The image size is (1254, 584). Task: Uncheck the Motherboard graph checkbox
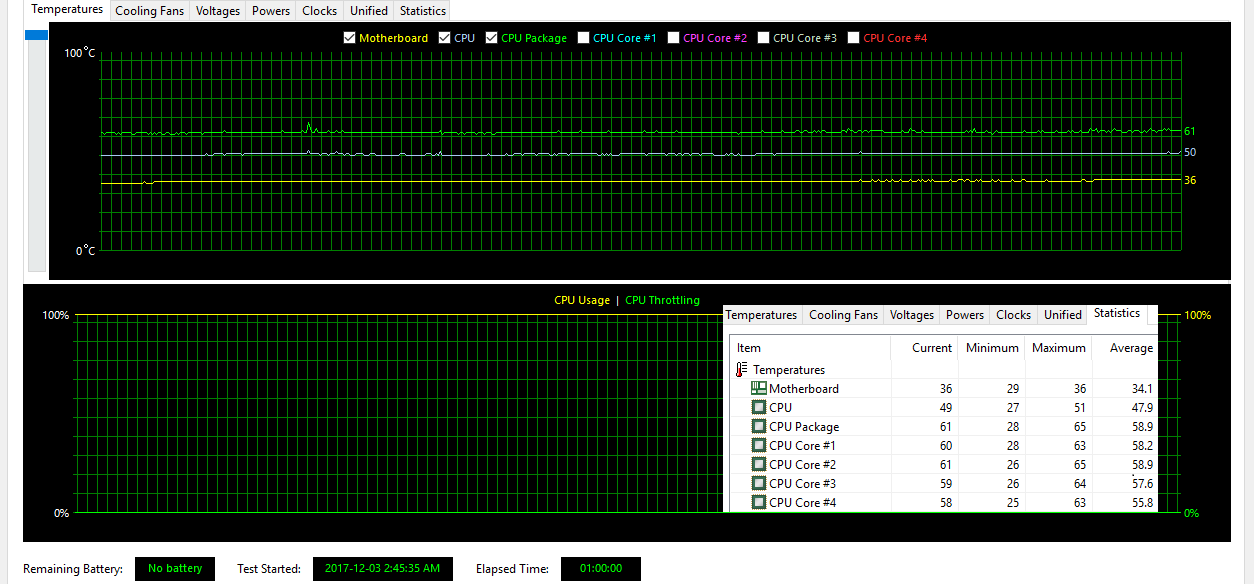tap(349, 38)
